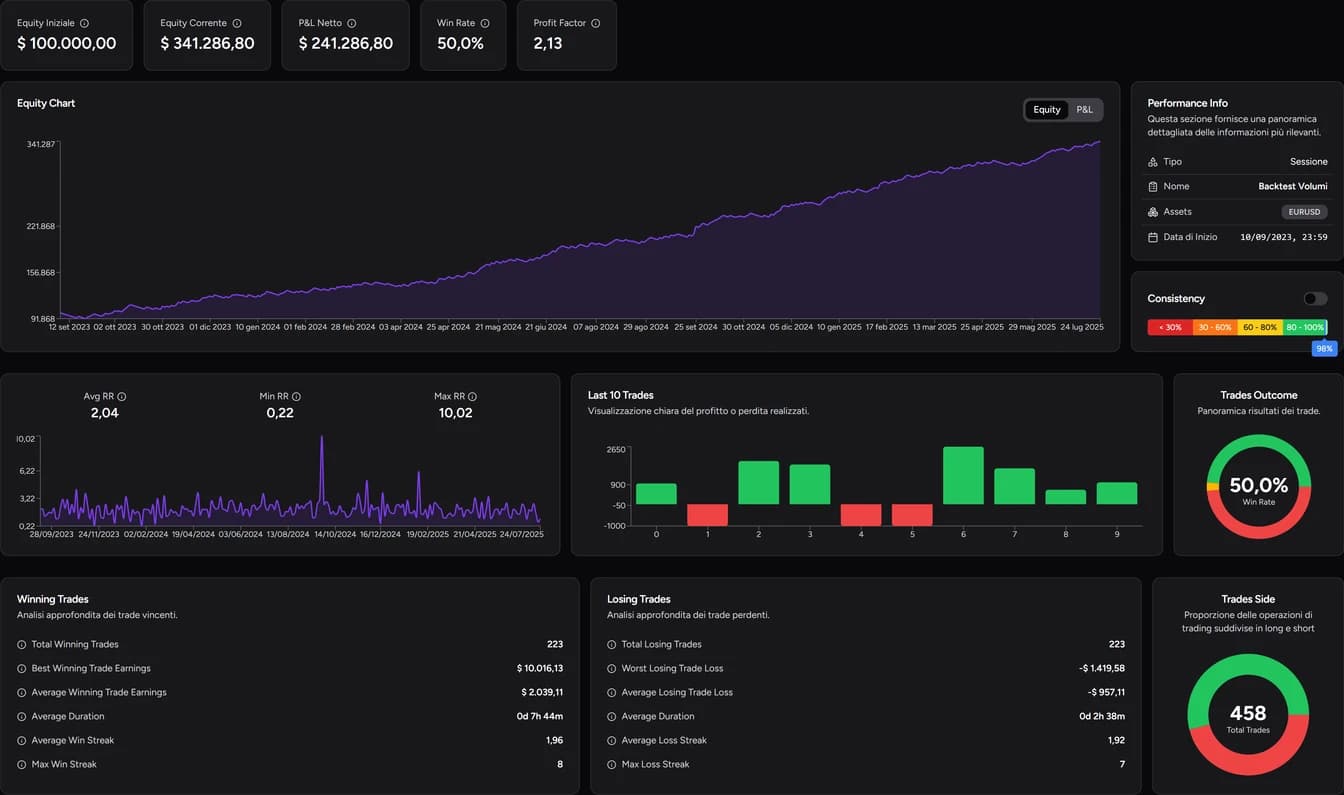Click the Assets row icon in Performance Info
This screenshot has height=795, width=1344.
(1153, 212)
